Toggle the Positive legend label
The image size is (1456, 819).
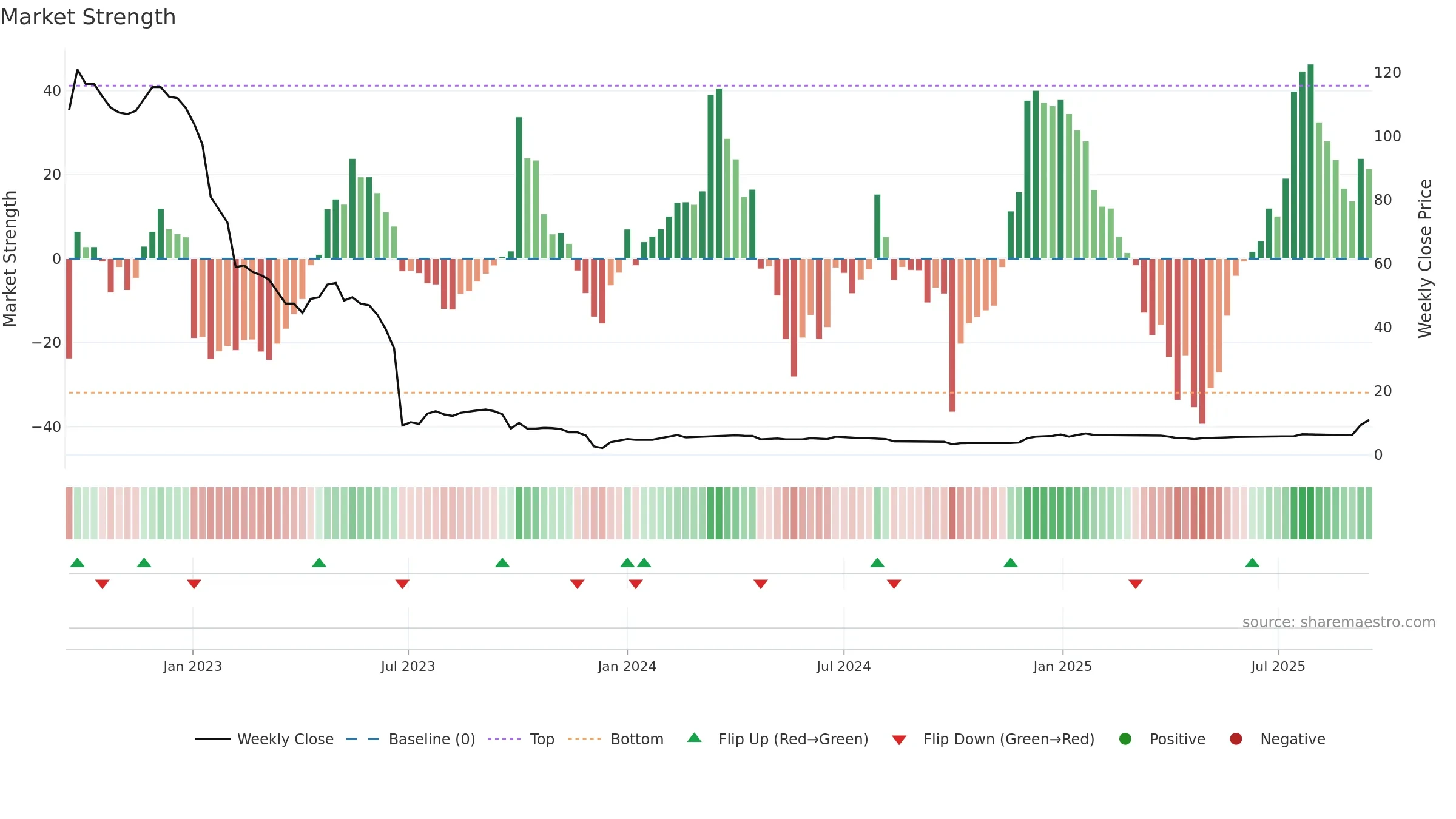pyautogui.click(x=1178, y=740)
